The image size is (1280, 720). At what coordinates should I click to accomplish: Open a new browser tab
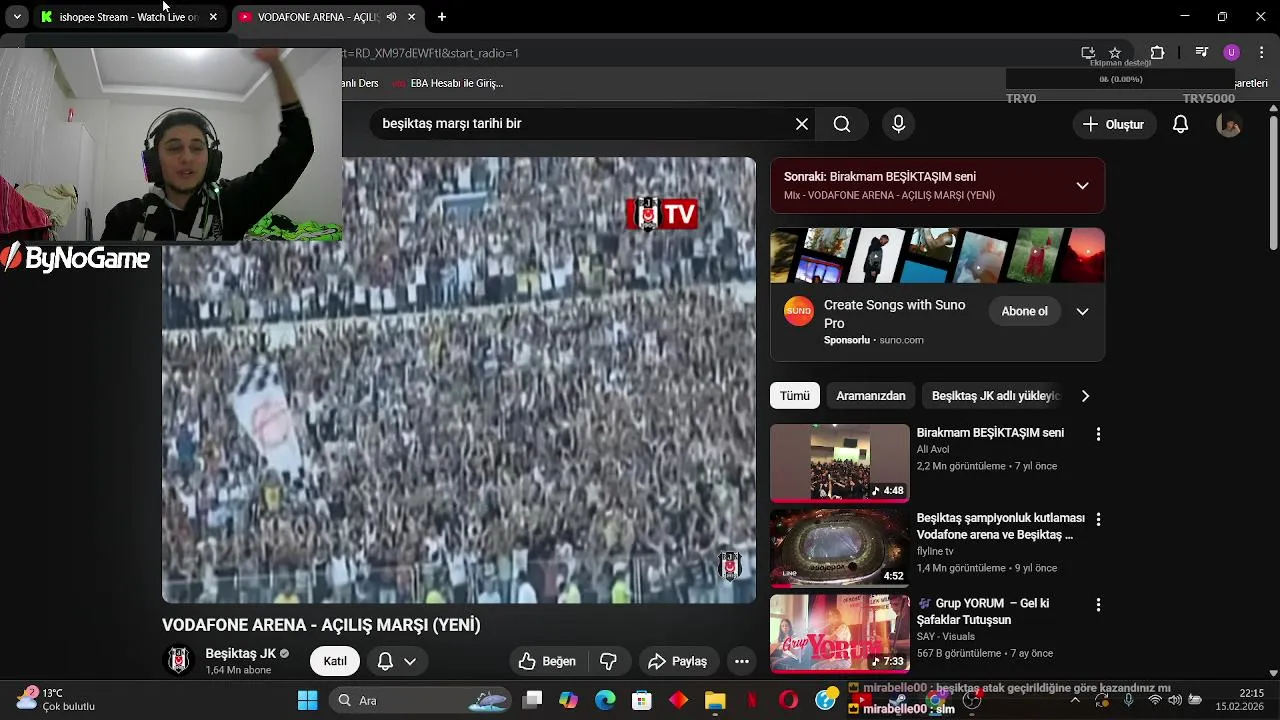442,17
